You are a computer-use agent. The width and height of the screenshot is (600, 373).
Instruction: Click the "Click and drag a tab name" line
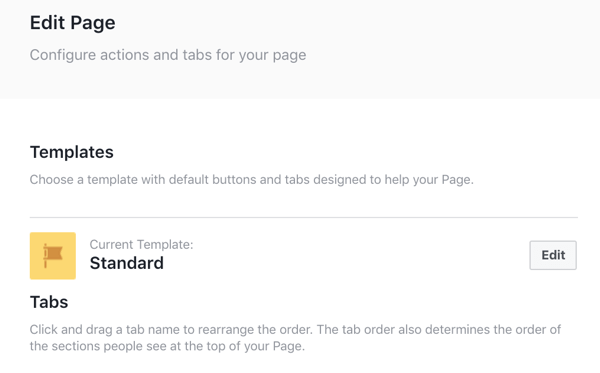[295, 329]
